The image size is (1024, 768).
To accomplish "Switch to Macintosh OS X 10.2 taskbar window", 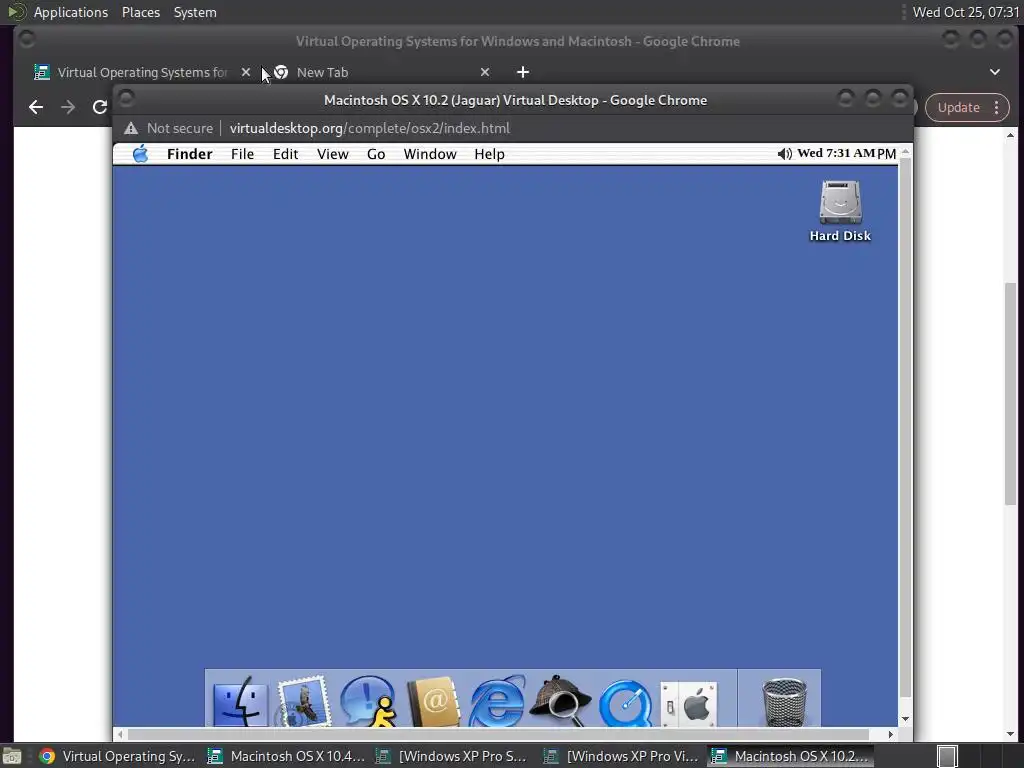I will click(791, 756).
